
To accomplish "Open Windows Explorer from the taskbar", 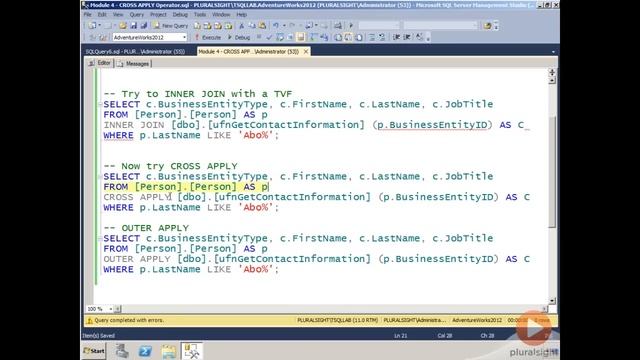I will coord(168,351).
